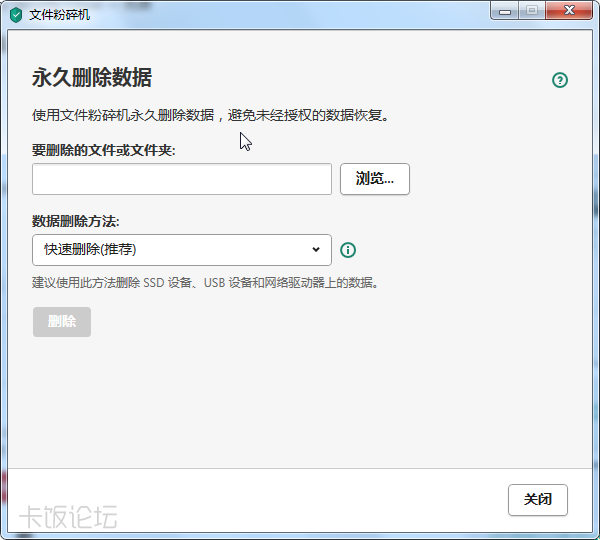This screenshot has height=540, width=600.
Task: Click the shield icon in the title bar
Action: coord(16,15)
